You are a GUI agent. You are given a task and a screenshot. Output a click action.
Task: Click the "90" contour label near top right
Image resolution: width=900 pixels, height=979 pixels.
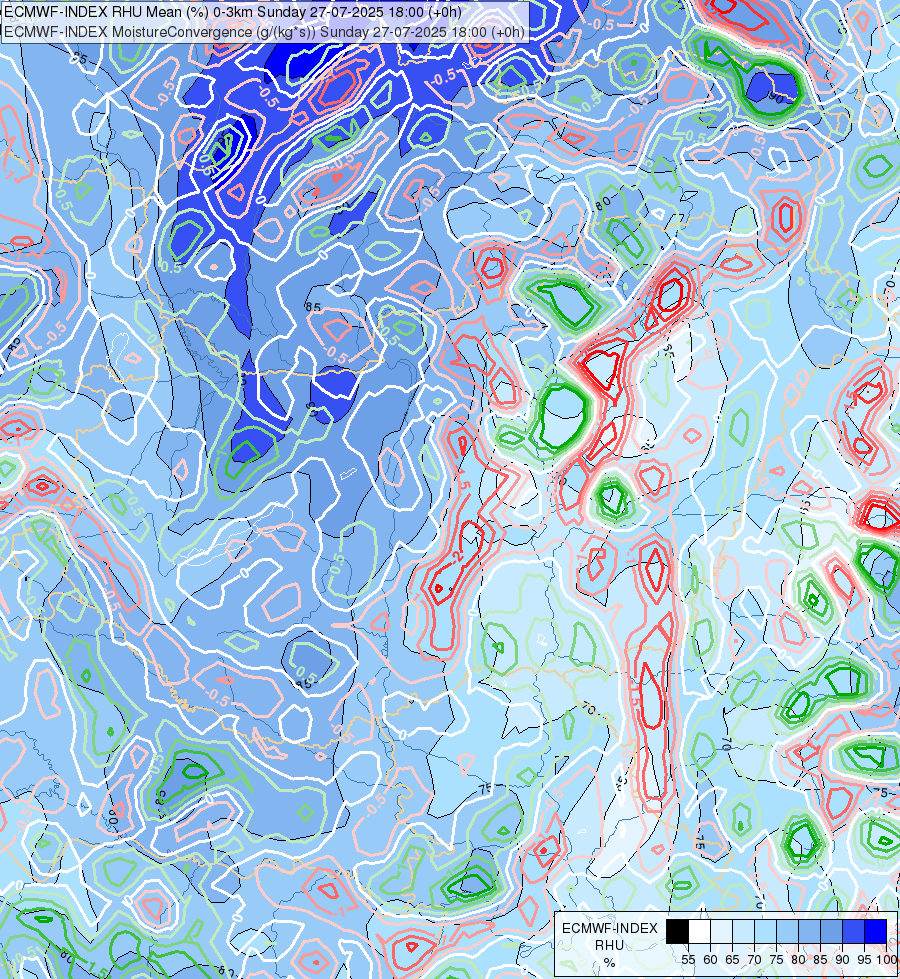pos(776,97)
